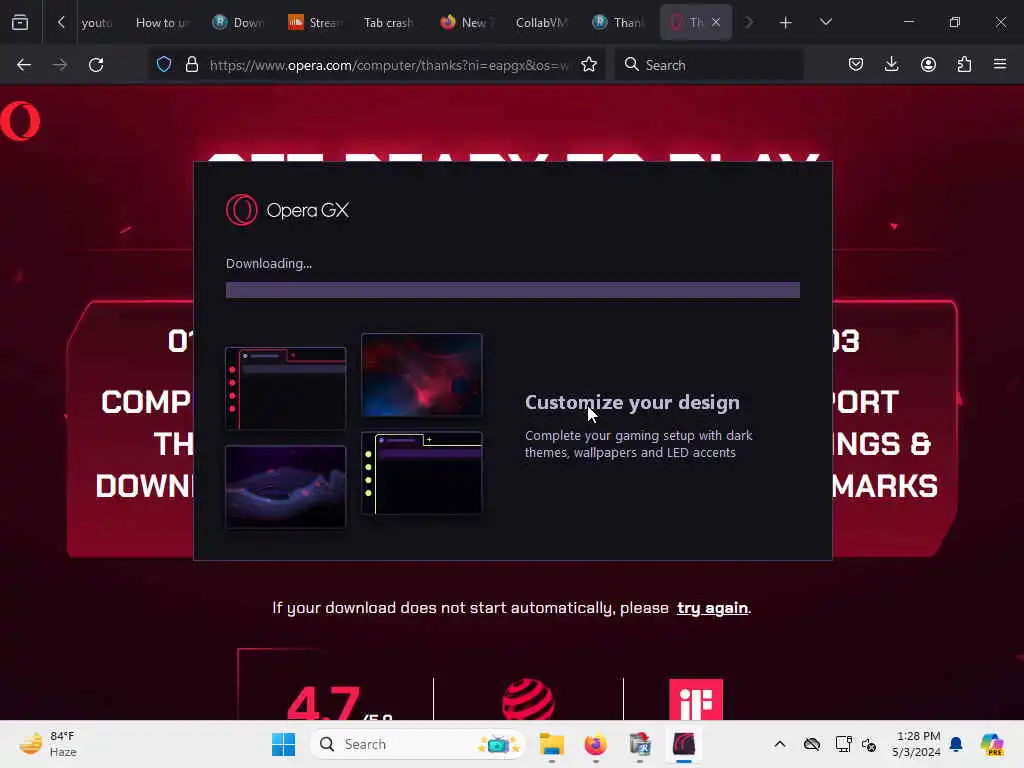Screen dimensions: 1024x768
Task: Switch to the 'How to u' tab
Action: (x=162, y=23)
